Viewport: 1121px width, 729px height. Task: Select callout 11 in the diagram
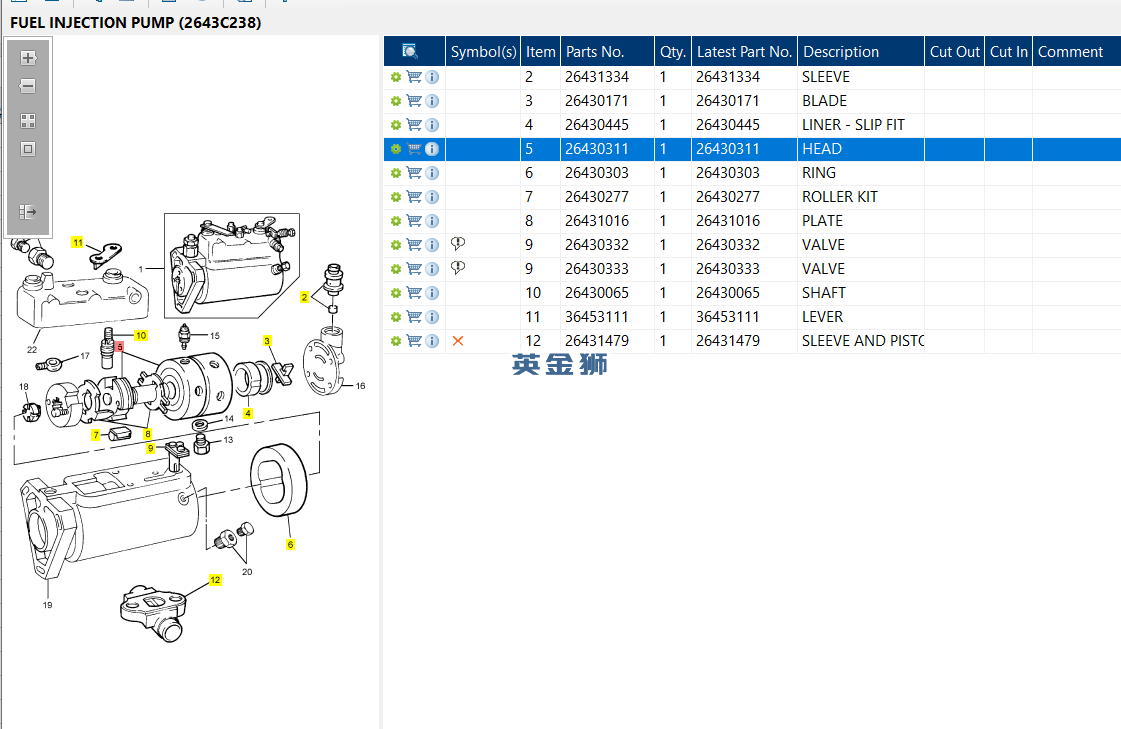(x=78, y=243)
